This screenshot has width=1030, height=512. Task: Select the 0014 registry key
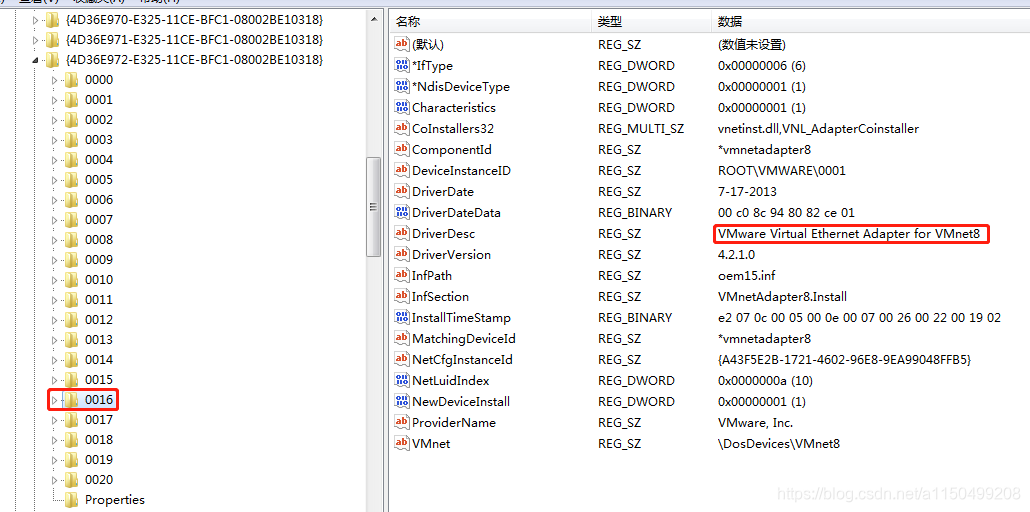(x=99, y=360)
